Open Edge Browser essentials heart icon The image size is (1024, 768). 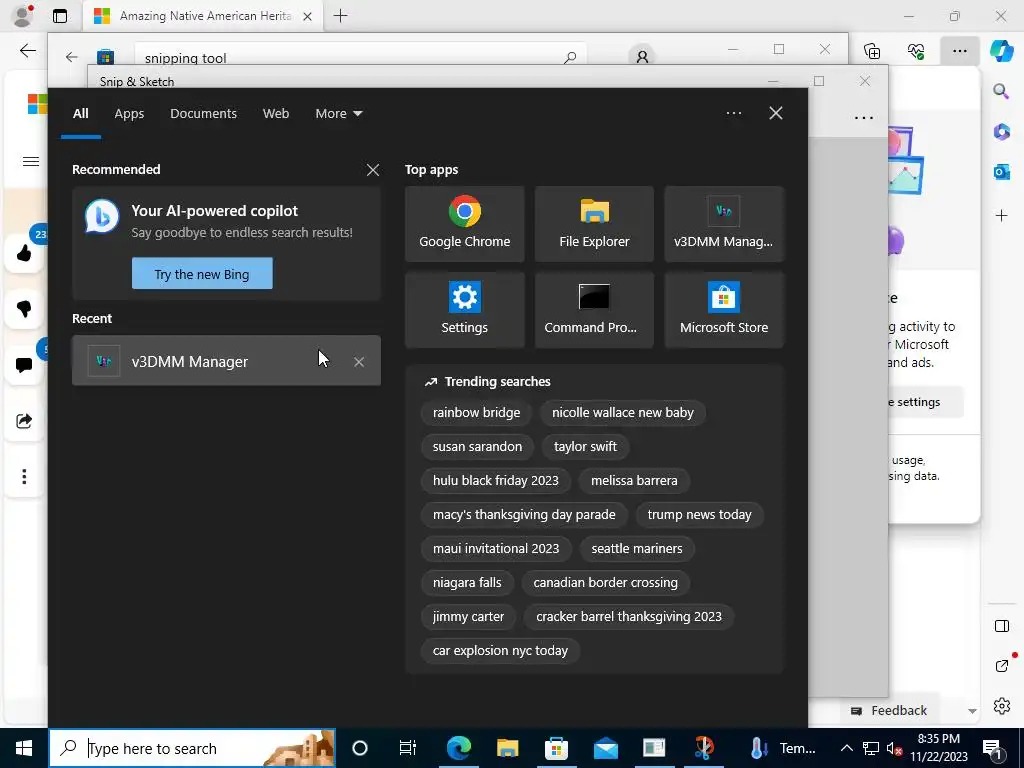coord(916,51)
